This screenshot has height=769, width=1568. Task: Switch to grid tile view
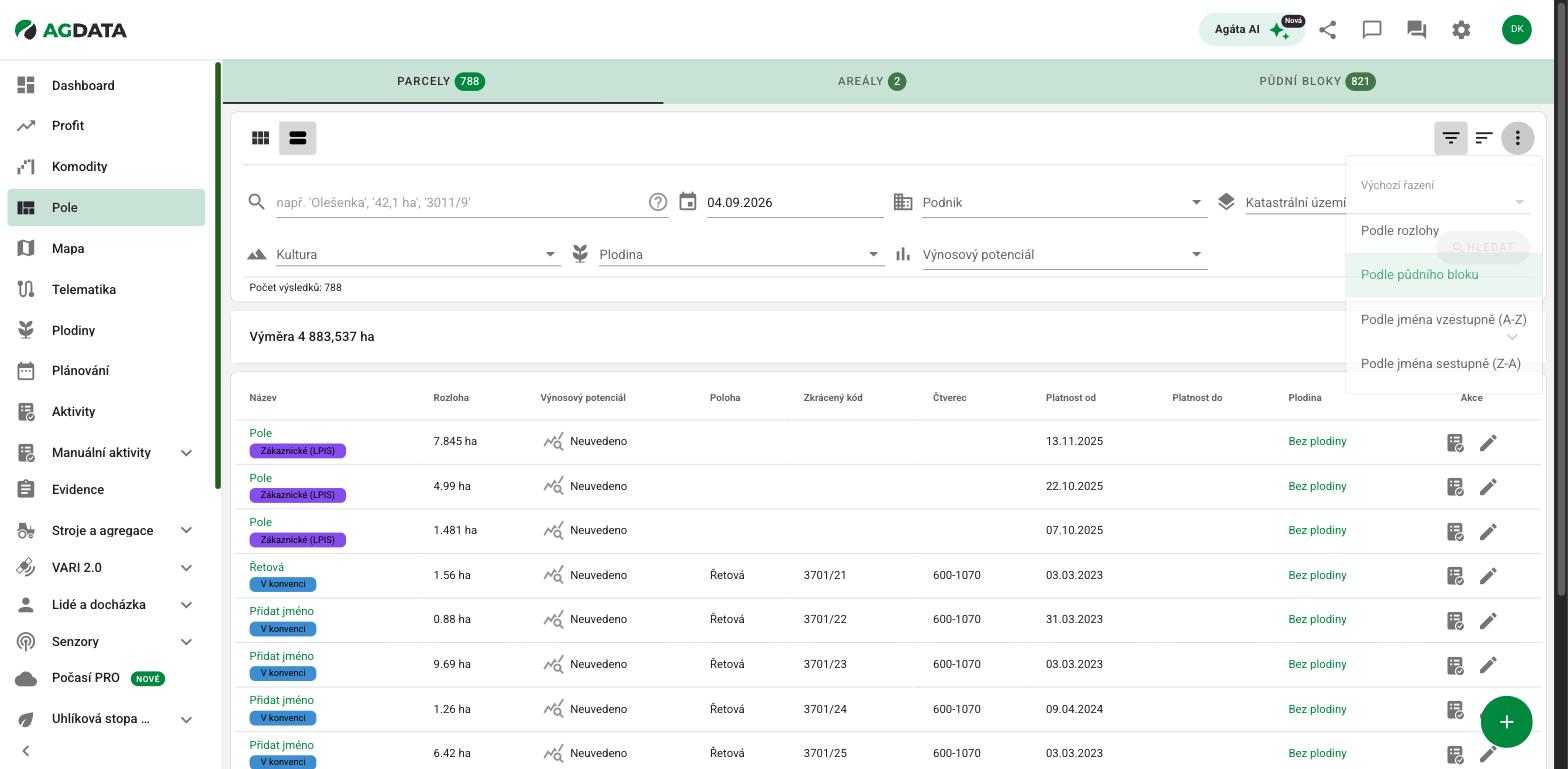click(x=260, y=138)
